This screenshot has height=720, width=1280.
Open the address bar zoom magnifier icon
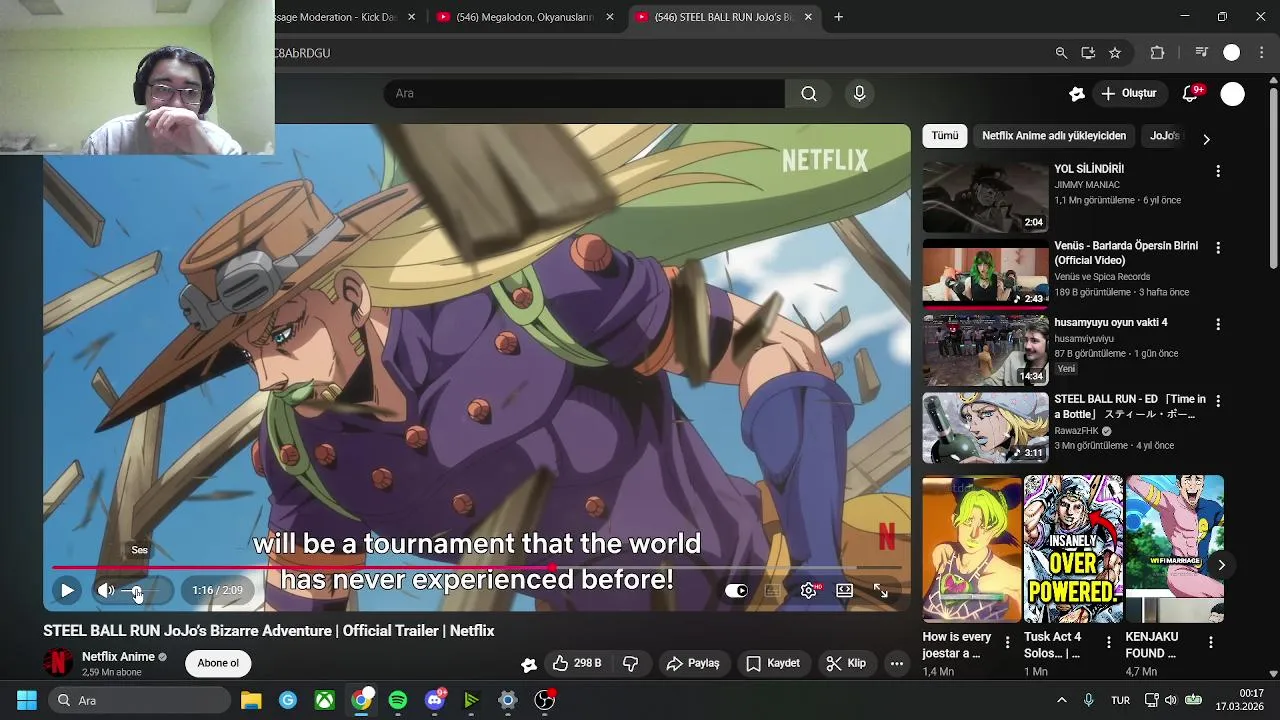tap(1061, 53)
